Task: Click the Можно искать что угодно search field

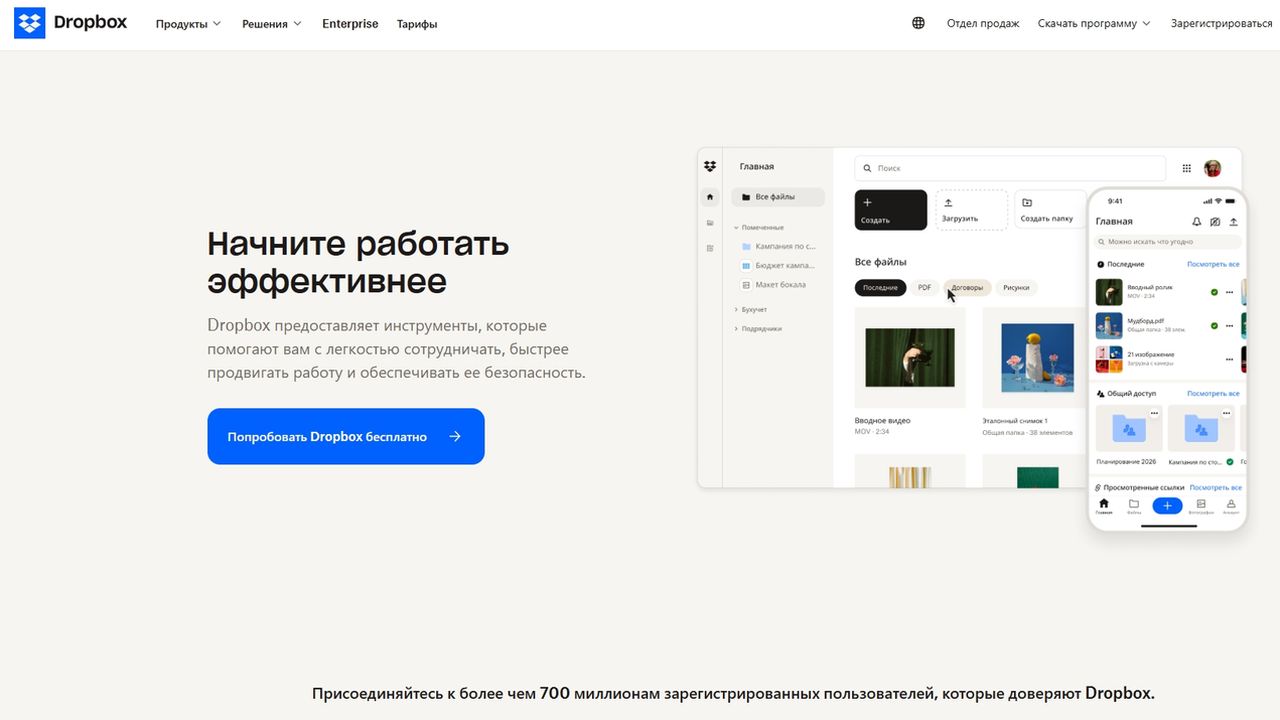Action: (1168, 242)
